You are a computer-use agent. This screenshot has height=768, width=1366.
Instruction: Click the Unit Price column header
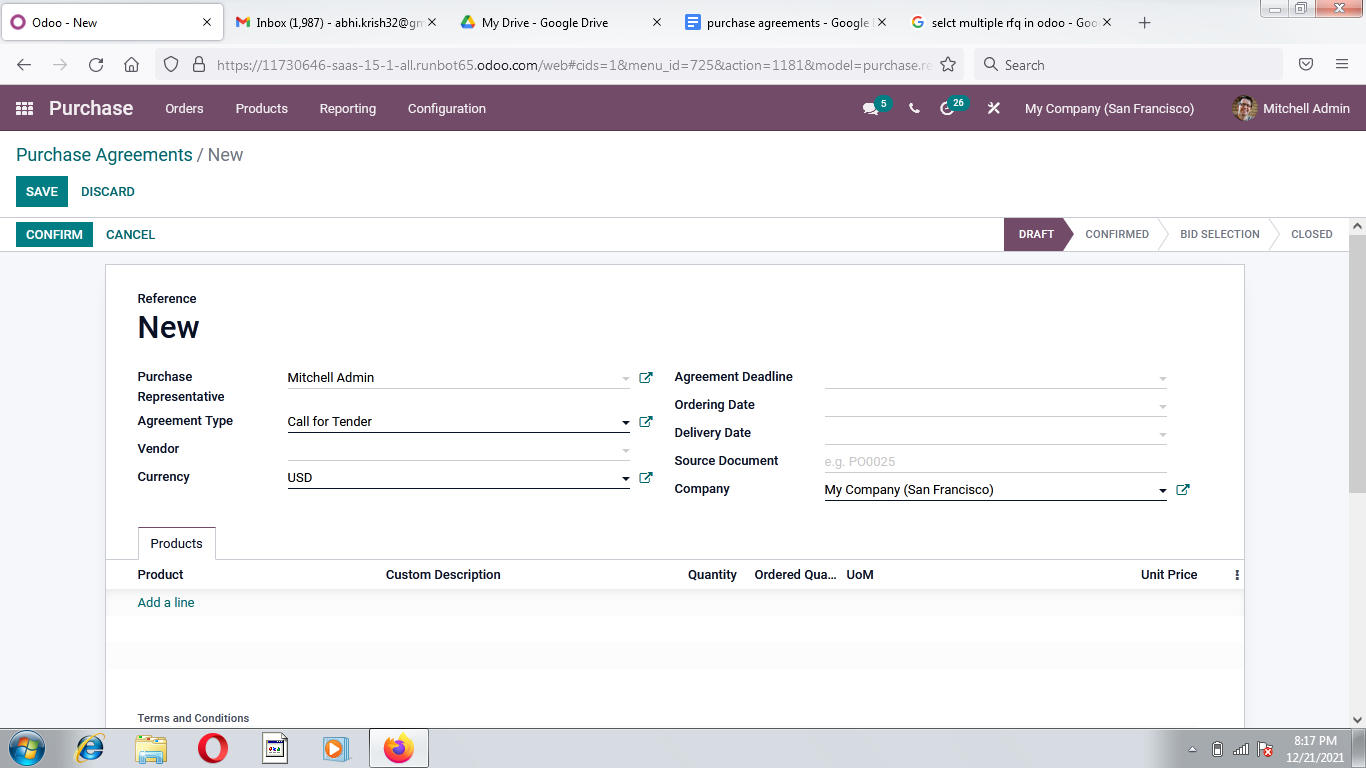click(1169, 575)
